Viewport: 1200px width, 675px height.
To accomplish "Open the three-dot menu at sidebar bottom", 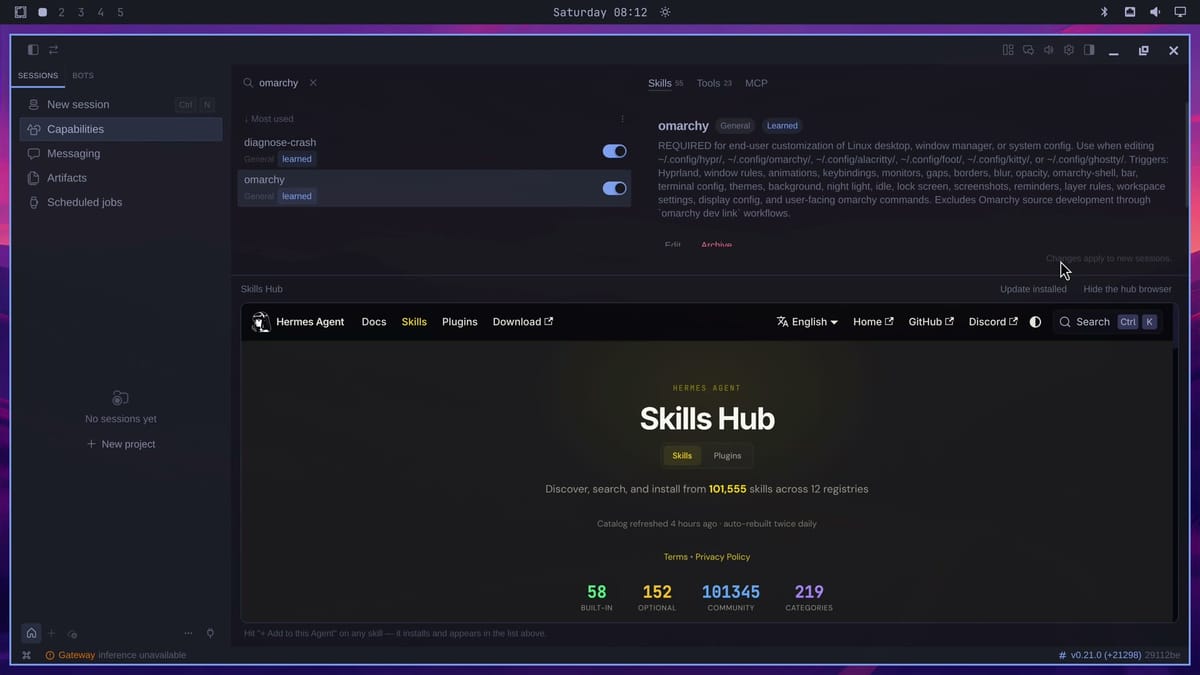I will [x=188, y=633].
